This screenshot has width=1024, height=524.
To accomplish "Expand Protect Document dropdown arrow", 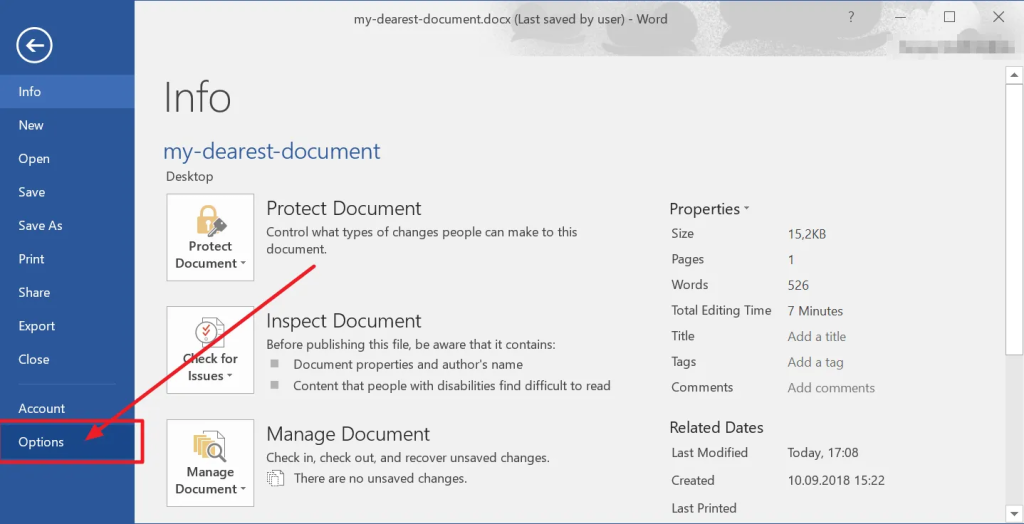I will coord(243,263).
